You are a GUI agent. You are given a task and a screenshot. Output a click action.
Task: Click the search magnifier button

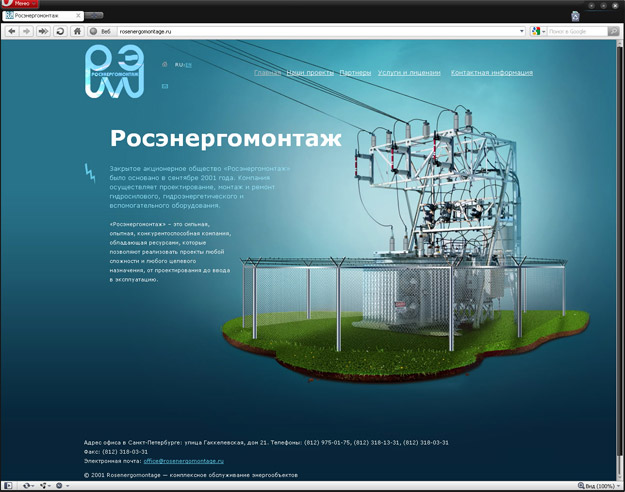point(613,31)
